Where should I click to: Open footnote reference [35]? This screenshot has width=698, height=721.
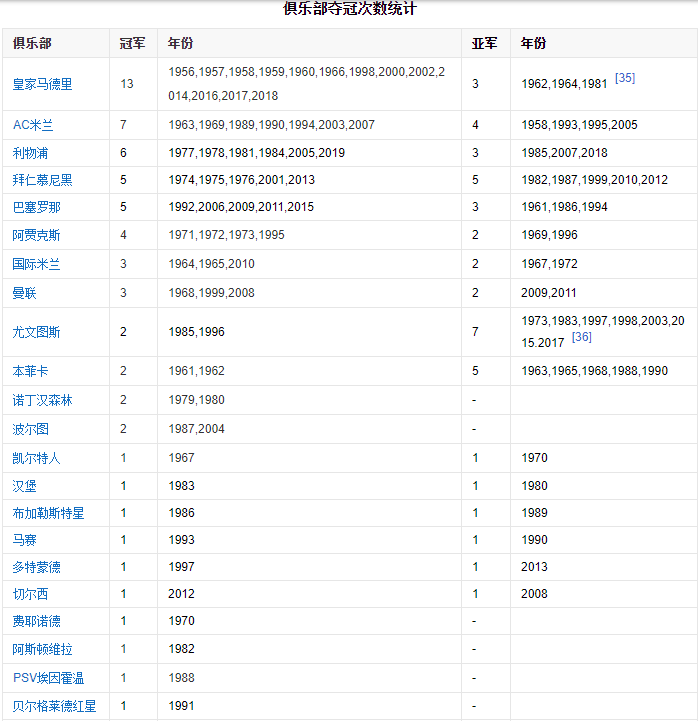[625, 78]
